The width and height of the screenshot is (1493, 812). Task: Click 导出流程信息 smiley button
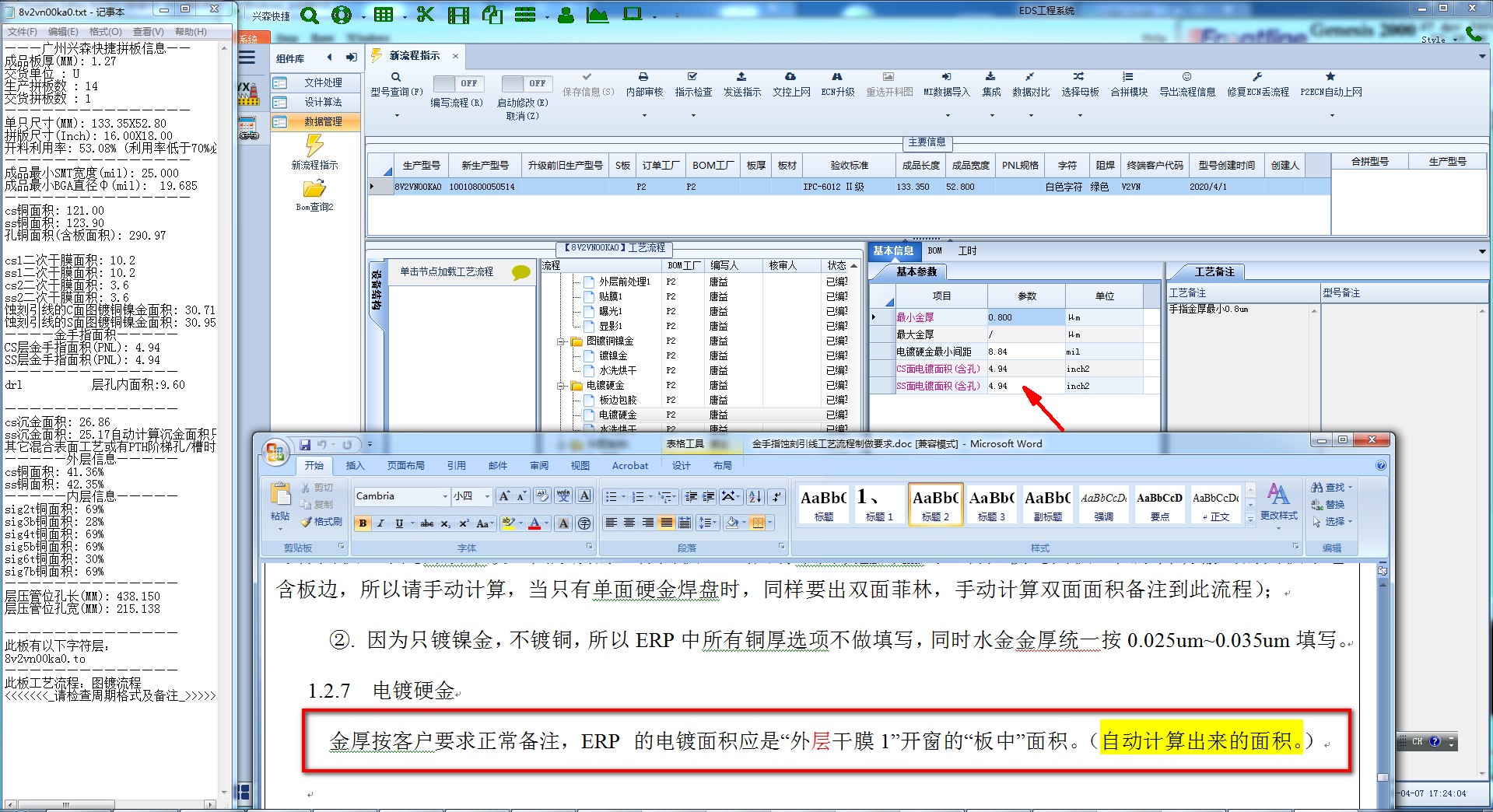tap(1186, 85)
